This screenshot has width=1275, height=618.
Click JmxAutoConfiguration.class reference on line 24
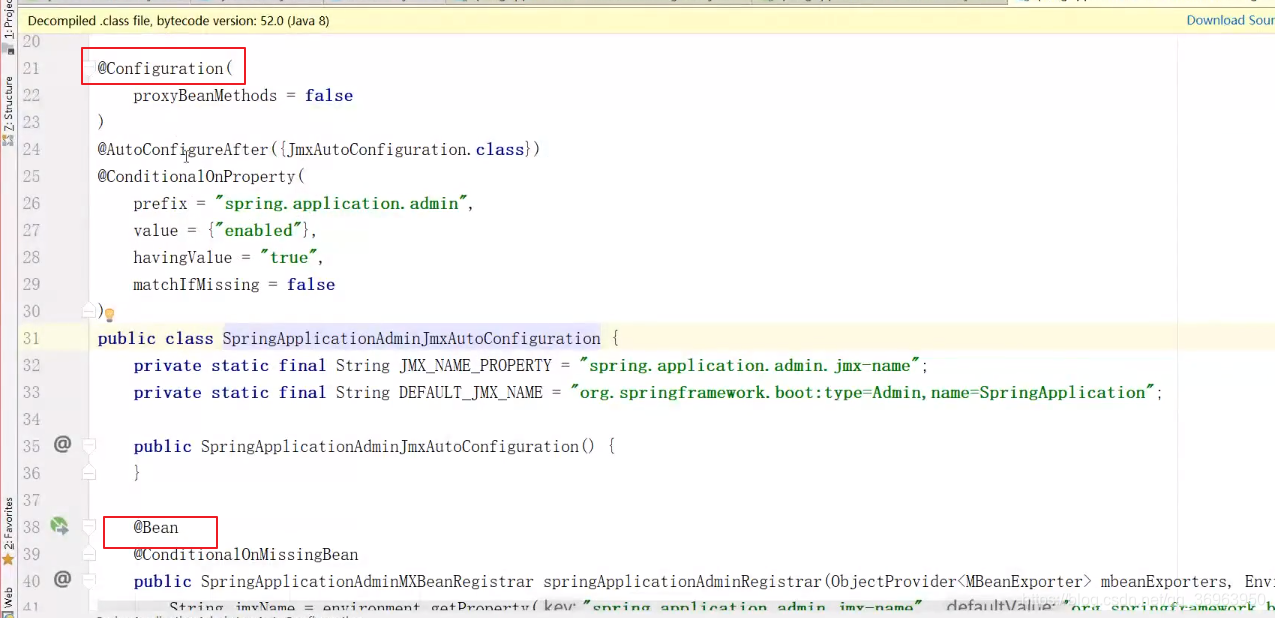pyautogui.click(x=405, y=149)
